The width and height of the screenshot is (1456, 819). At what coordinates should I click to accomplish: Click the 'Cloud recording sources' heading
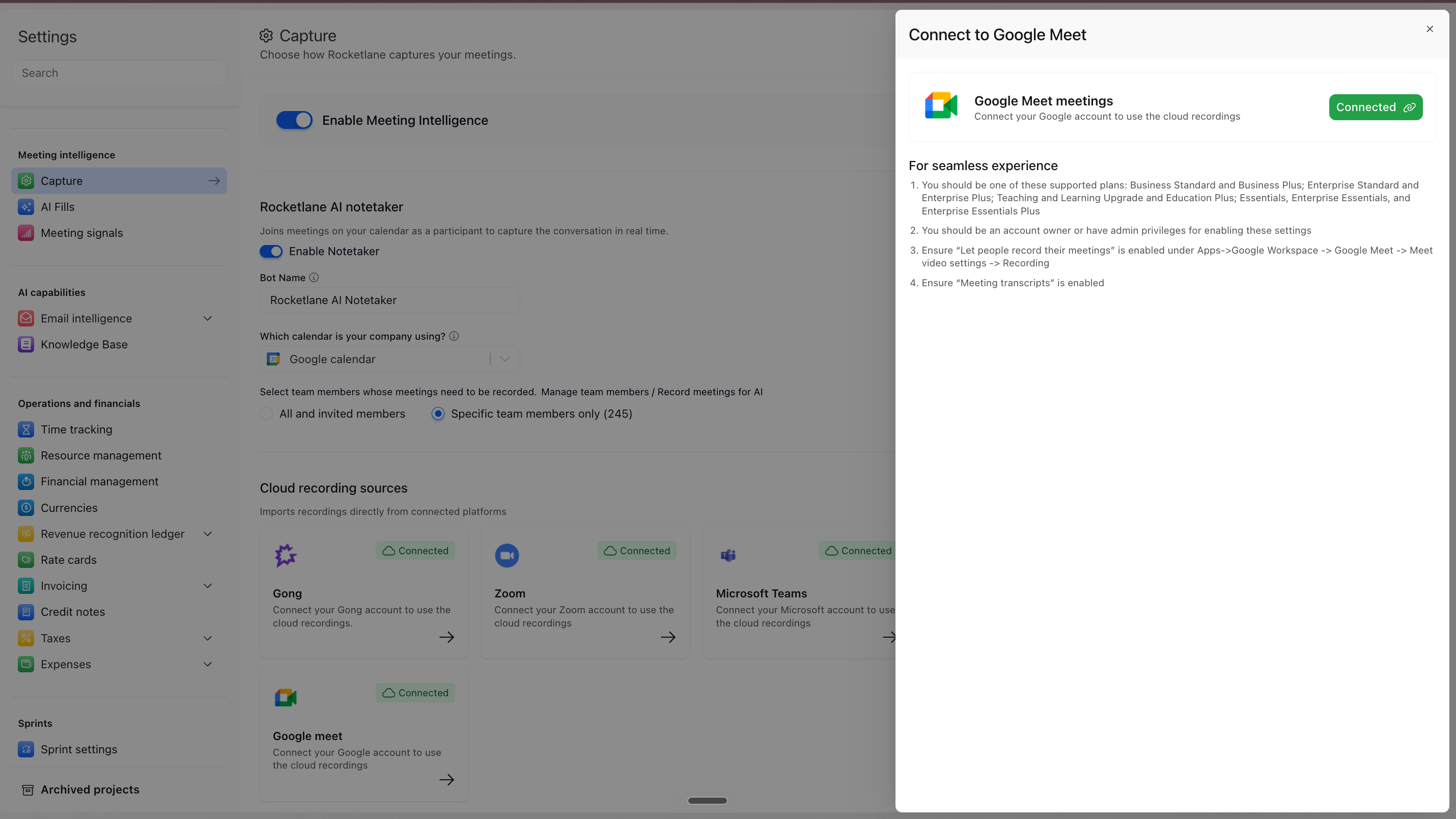point(333,488)
